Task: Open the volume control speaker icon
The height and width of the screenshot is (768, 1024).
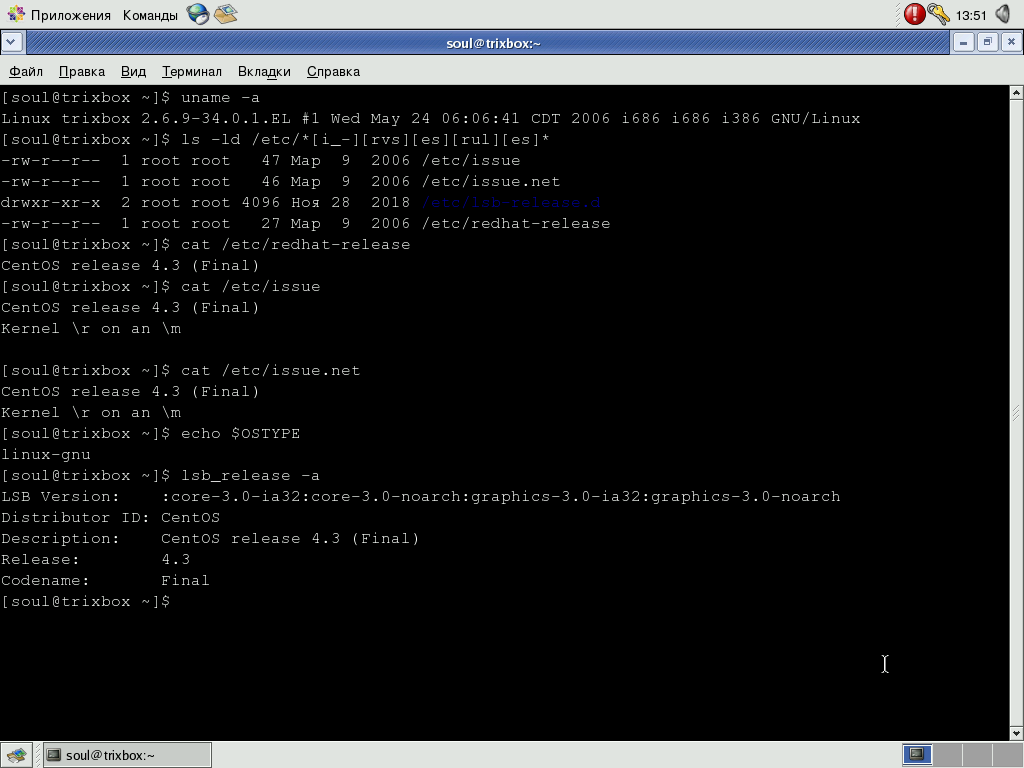Action: coord(1002,14)
